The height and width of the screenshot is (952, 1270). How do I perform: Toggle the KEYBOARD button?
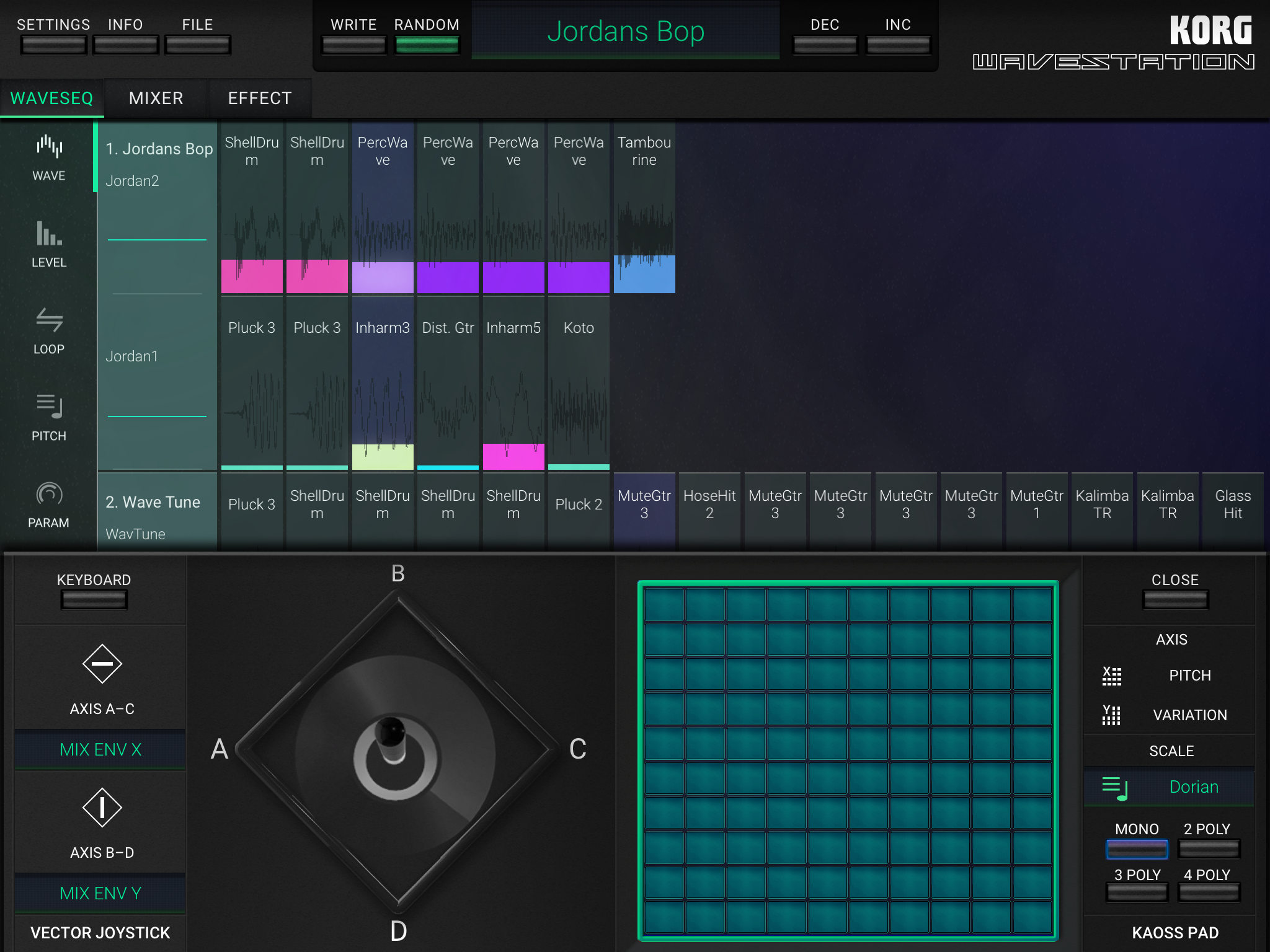point(94,599)
